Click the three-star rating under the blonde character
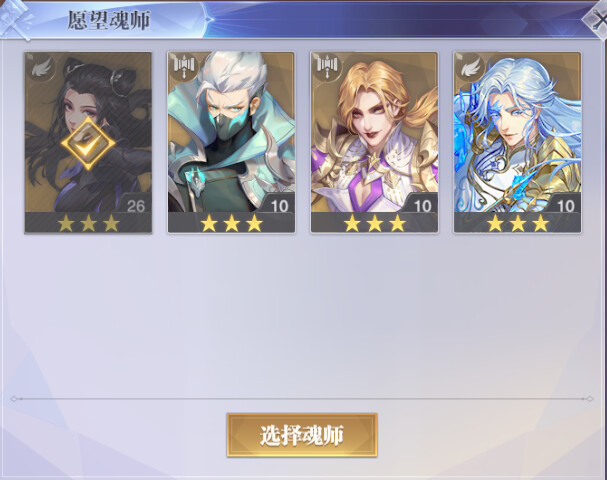 point(375,223)
